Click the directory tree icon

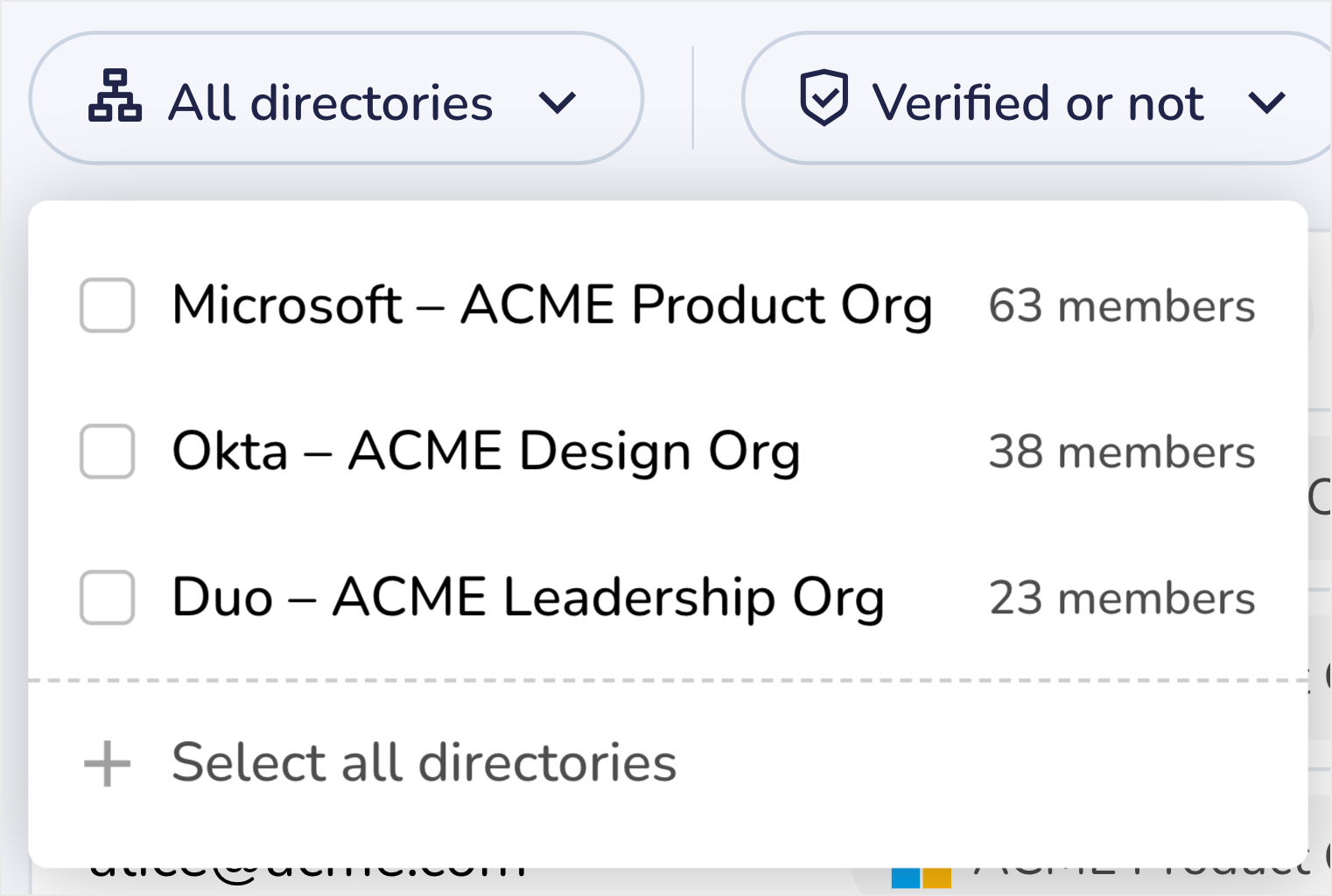[x=115, y=94]
